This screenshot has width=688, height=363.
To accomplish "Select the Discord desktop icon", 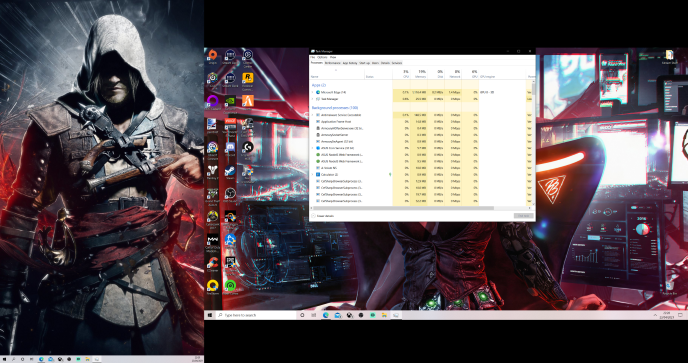I will tap(230, 147).
